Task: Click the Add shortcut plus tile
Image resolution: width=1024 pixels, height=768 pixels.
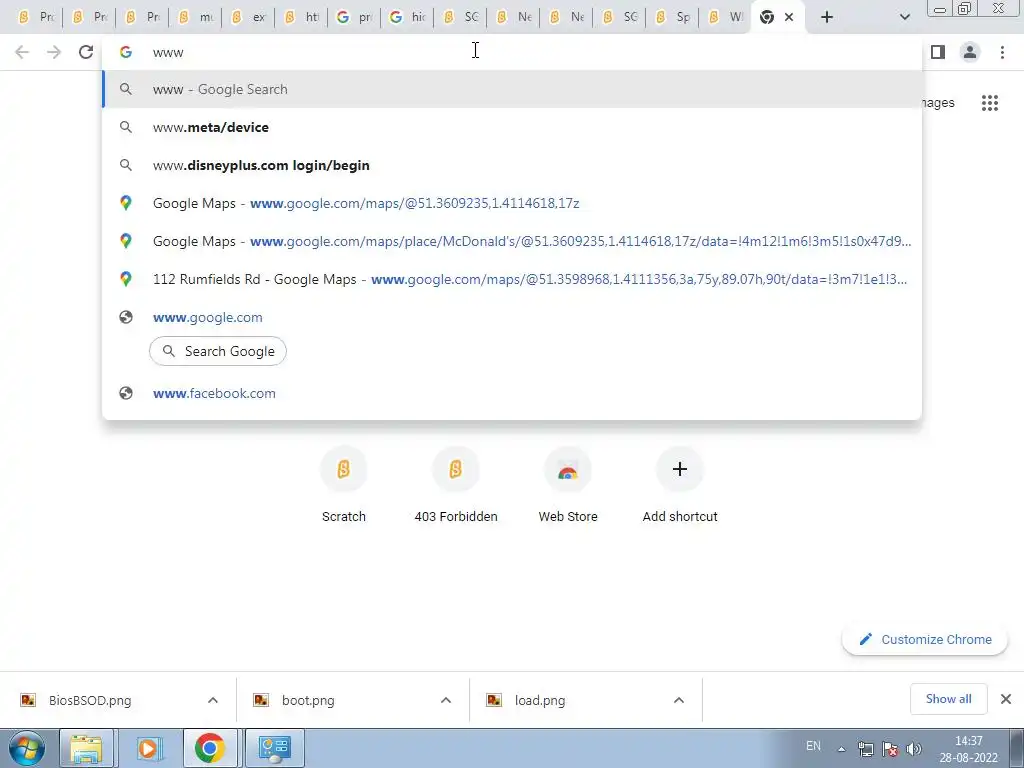Action: point(680,485)
